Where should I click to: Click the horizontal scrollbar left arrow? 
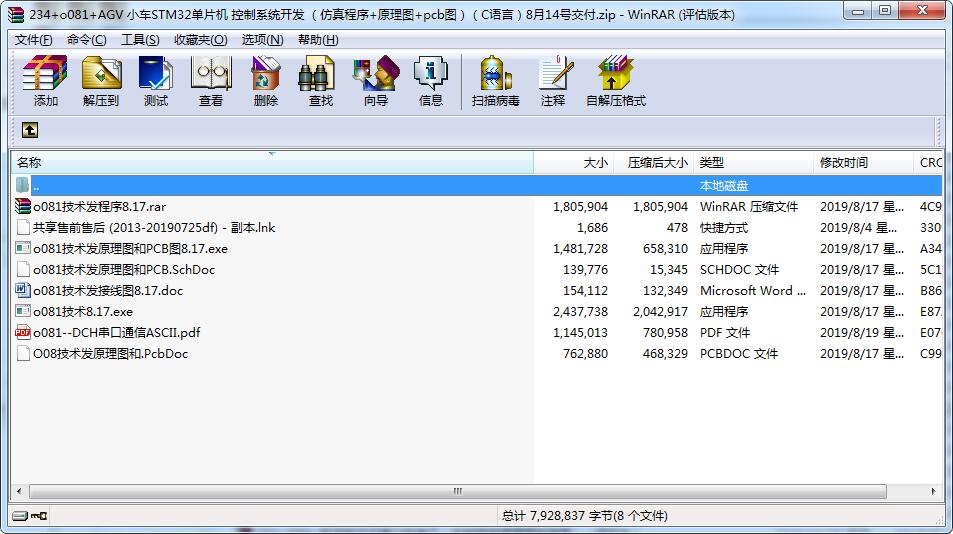19,491
